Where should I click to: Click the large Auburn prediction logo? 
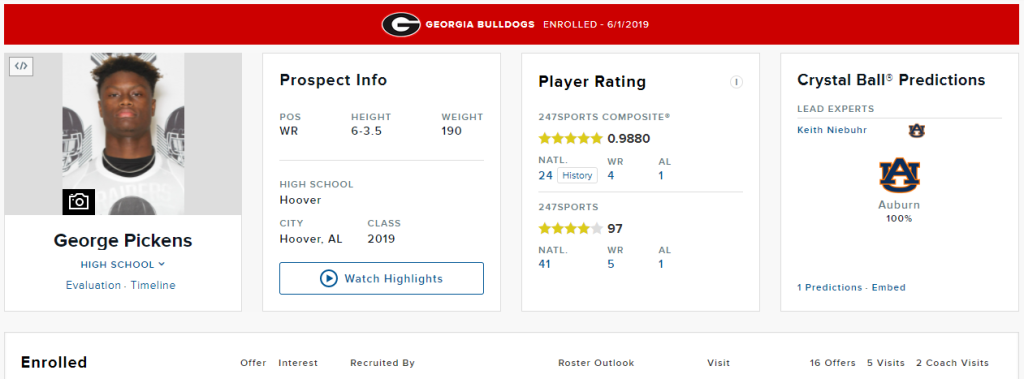click(899, 175)
